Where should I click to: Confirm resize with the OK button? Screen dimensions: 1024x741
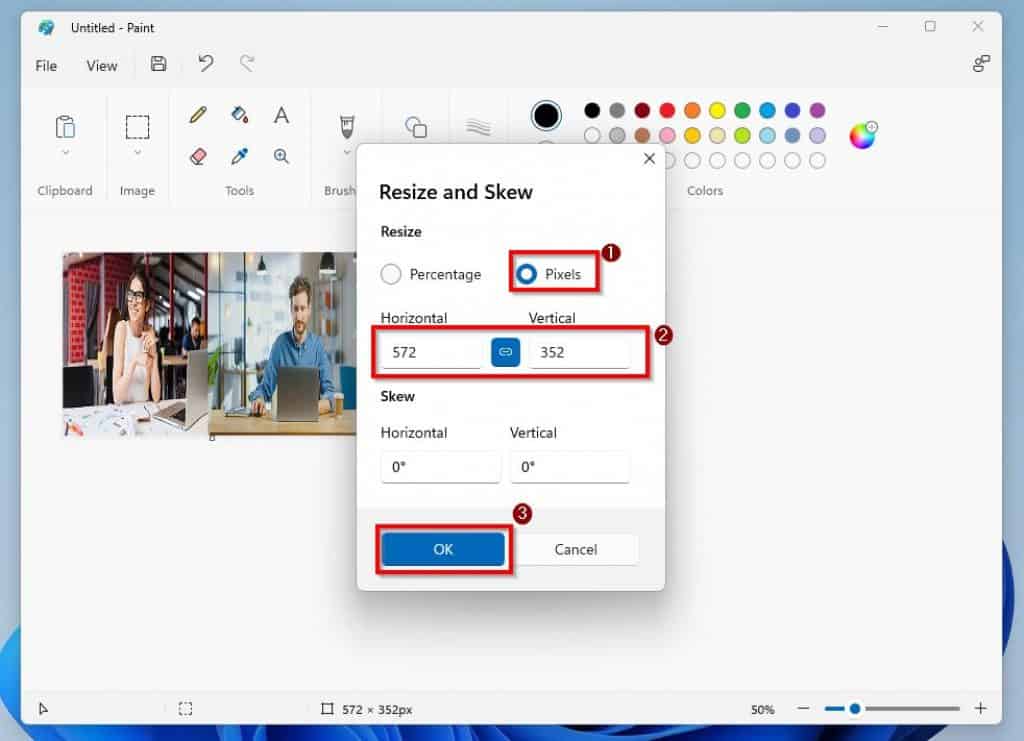pos(443,549)
